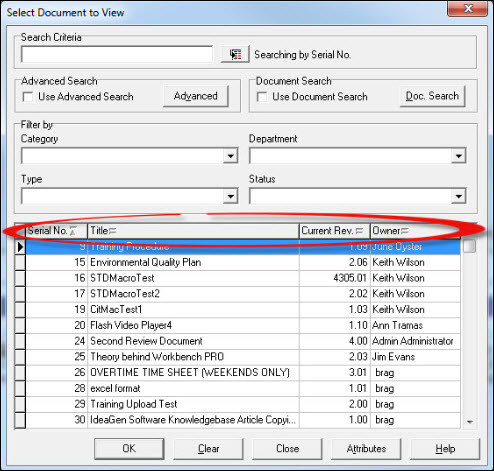Click the Current Rev. column filter icon
This screenshot has width=494, height=471.
pos(359,231)
